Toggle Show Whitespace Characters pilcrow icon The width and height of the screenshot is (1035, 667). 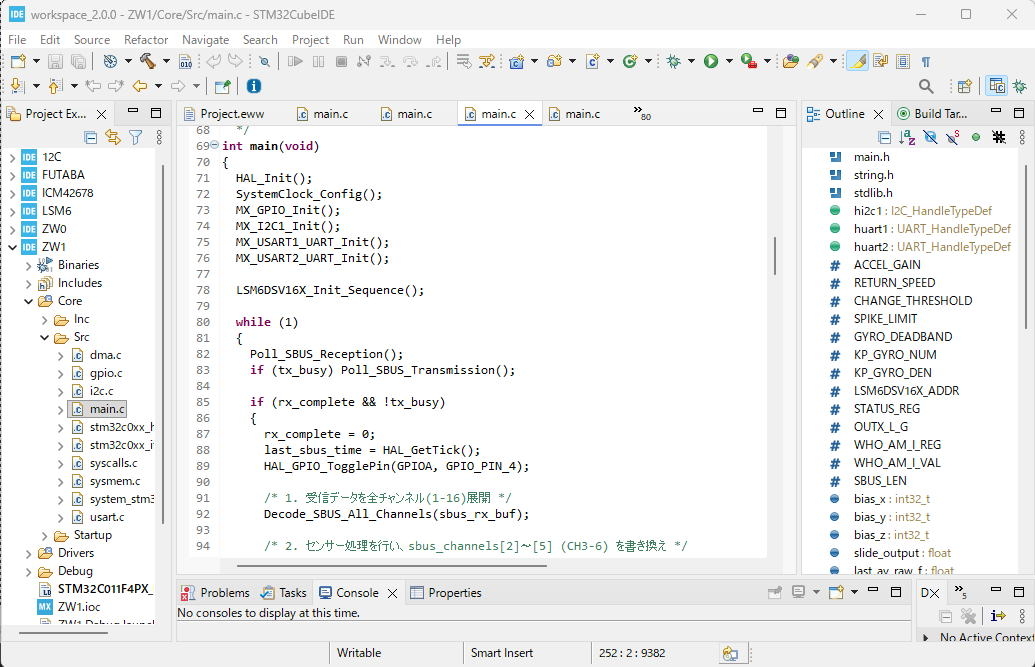coord(925,61)
